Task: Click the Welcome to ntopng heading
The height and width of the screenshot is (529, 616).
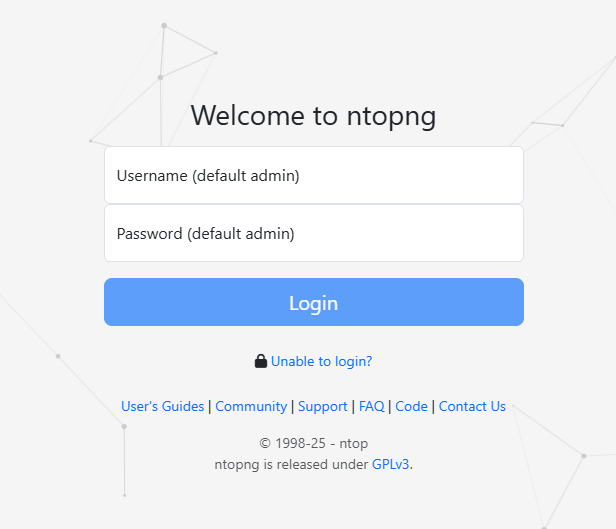Action: point(314,116)
